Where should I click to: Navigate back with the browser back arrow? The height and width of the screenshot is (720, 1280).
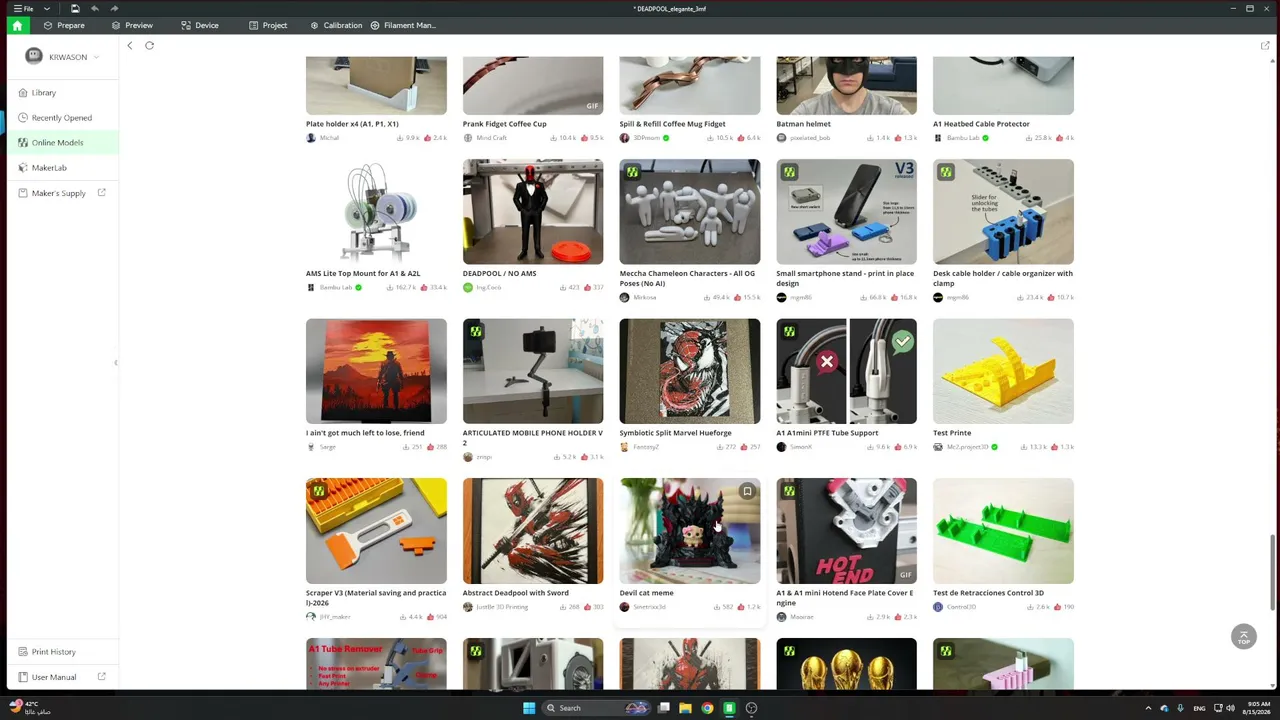[129, 45]
